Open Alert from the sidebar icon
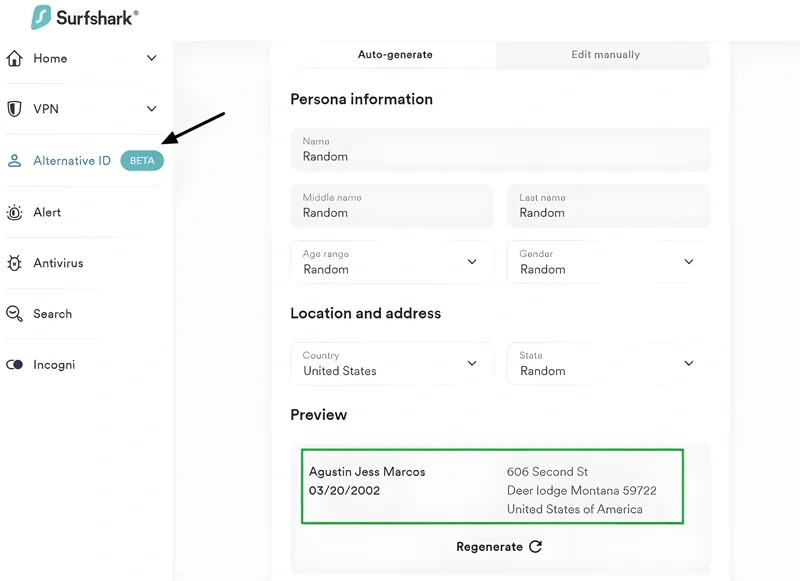The height and width of the screenshot is (581, 800). 15,212
